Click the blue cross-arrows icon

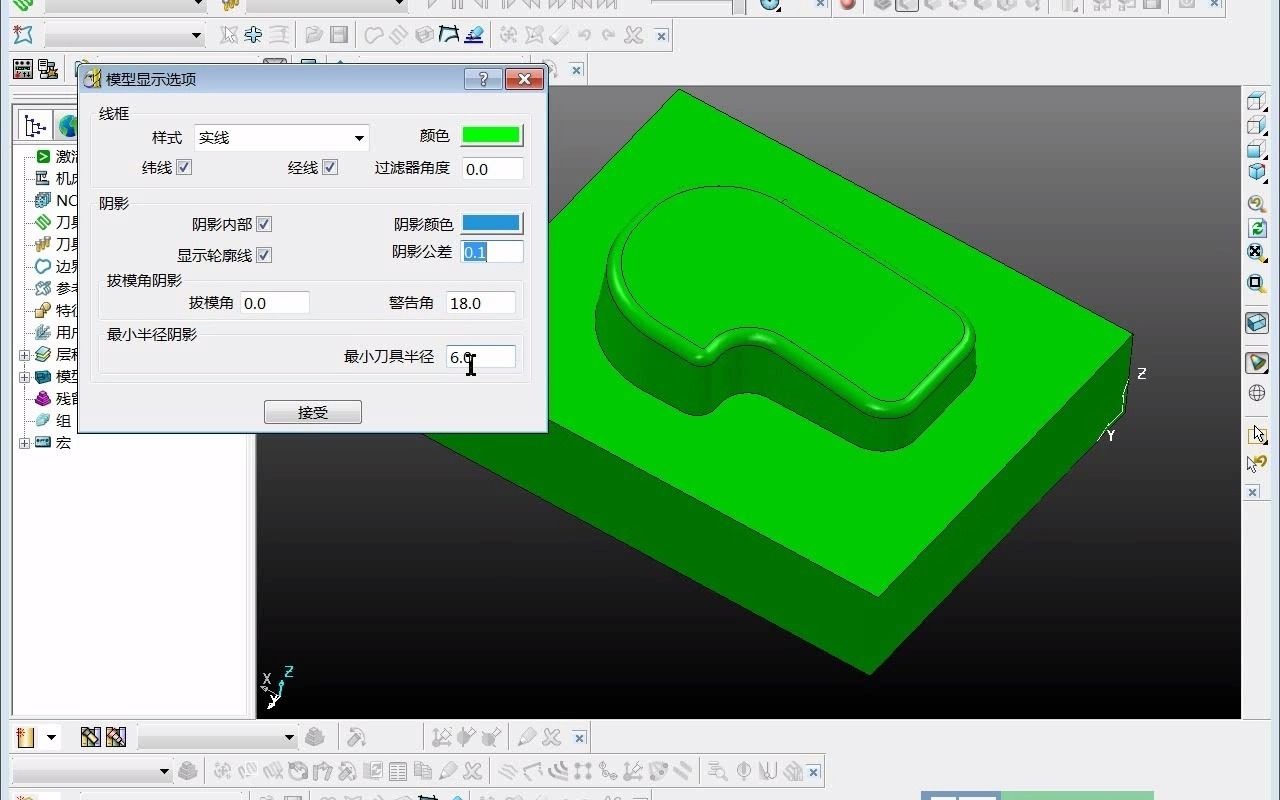click(254, 36)
